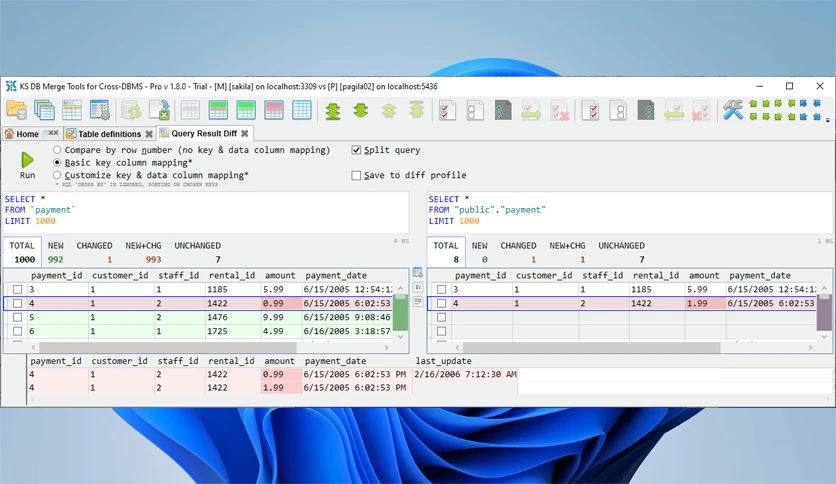
Task: Click first red-checkmarks document icon in toolbar
Action: [447, 110]
